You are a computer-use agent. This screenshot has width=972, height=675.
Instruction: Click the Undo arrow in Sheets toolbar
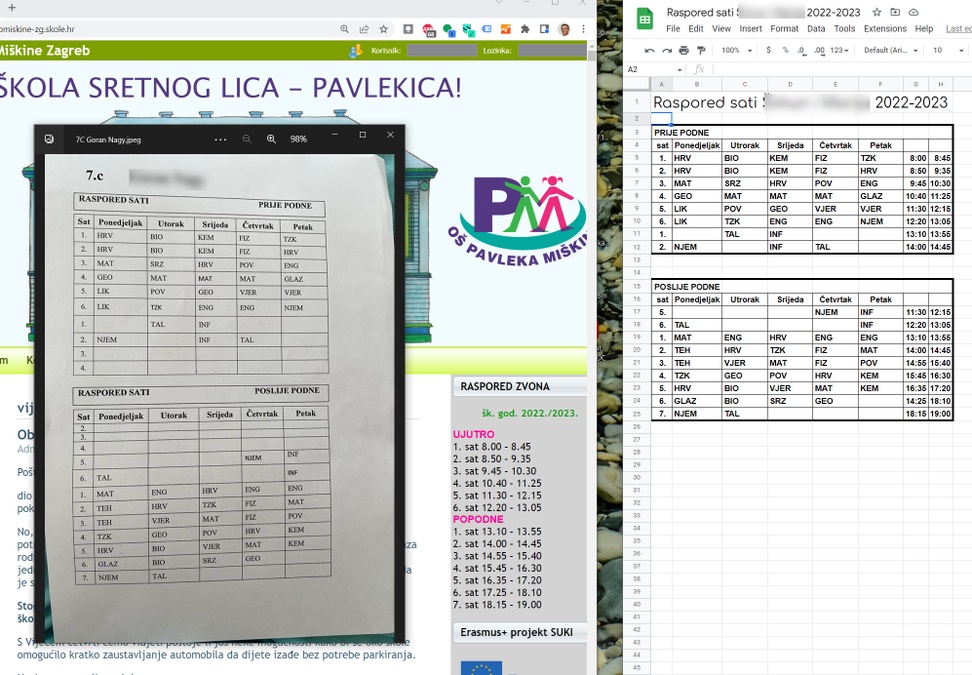(650, 50)
